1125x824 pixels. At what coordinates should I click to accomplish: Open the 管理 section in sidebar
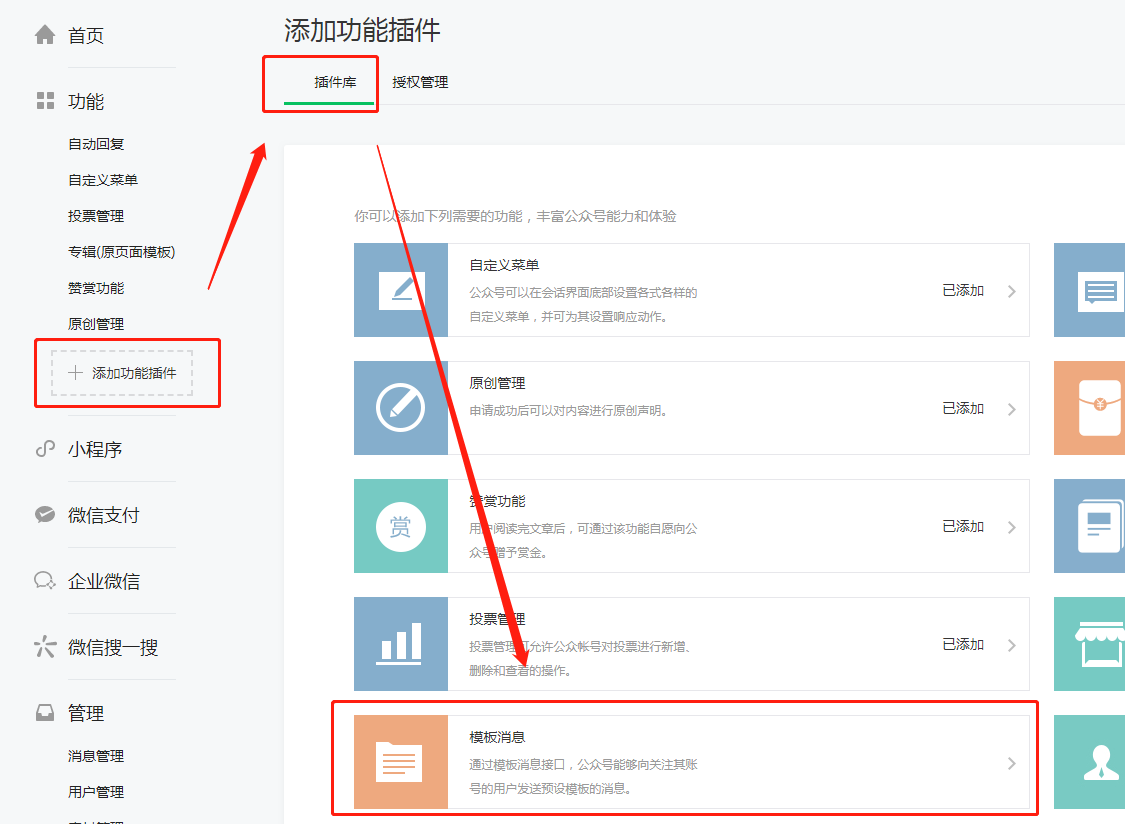coord(85,713)
